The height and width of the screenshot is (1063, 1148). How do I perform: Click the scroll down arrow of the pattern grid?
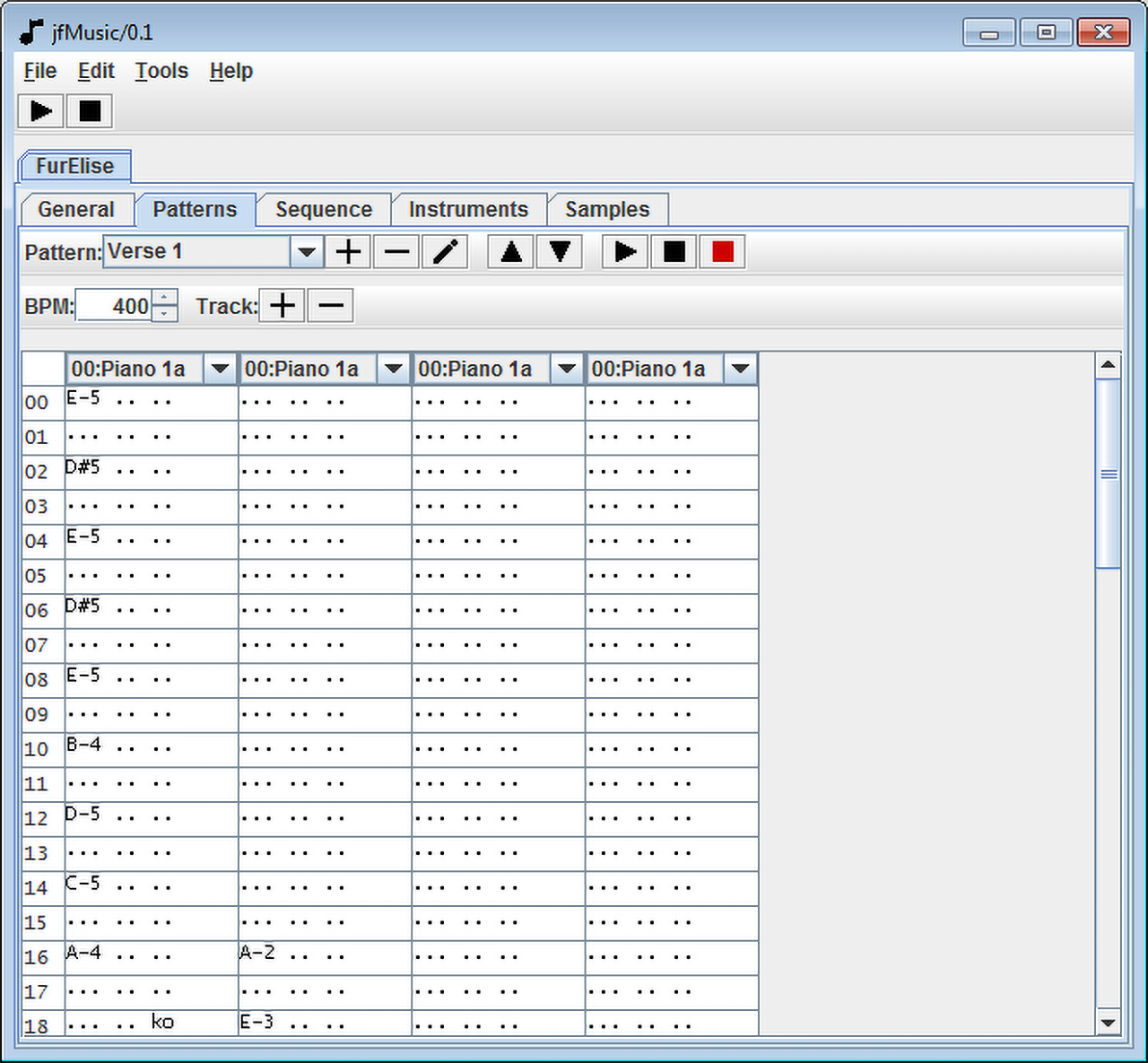tap(1109, 1022)
